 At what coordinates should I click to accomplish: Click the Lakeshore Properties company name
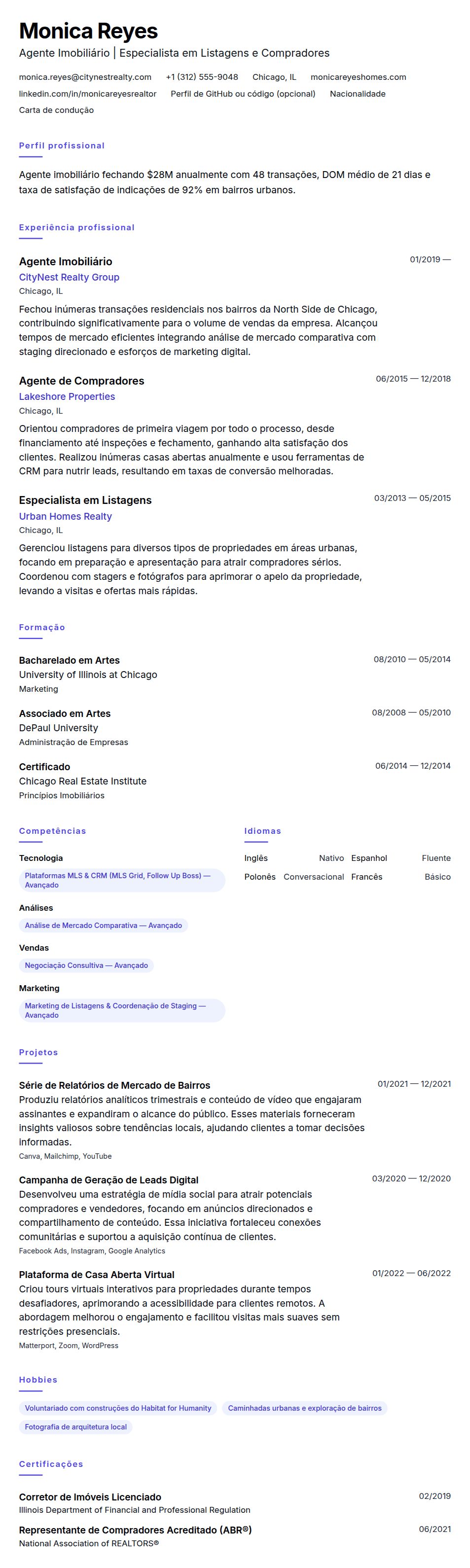pos(67,396)
